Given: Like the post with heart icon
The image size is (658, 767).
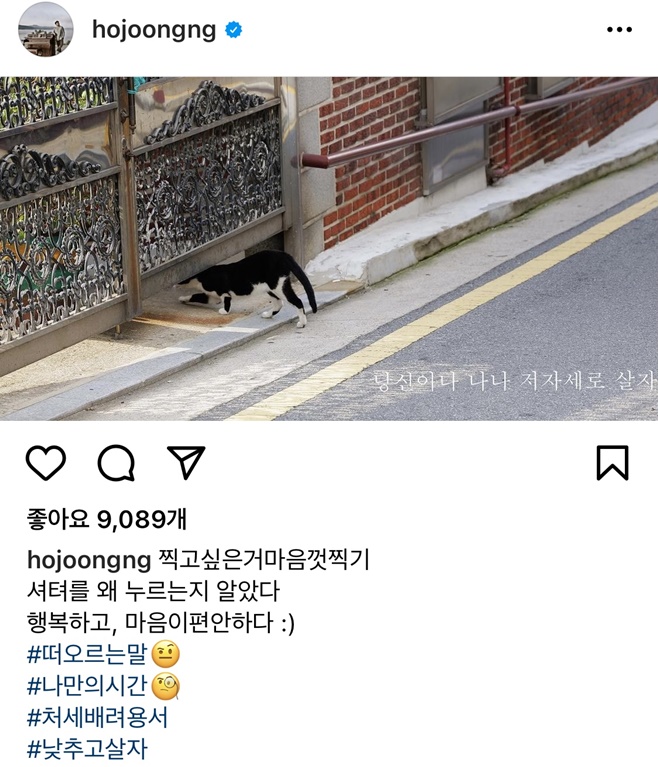Looking at the screenshot, I should tap(45, 463).
